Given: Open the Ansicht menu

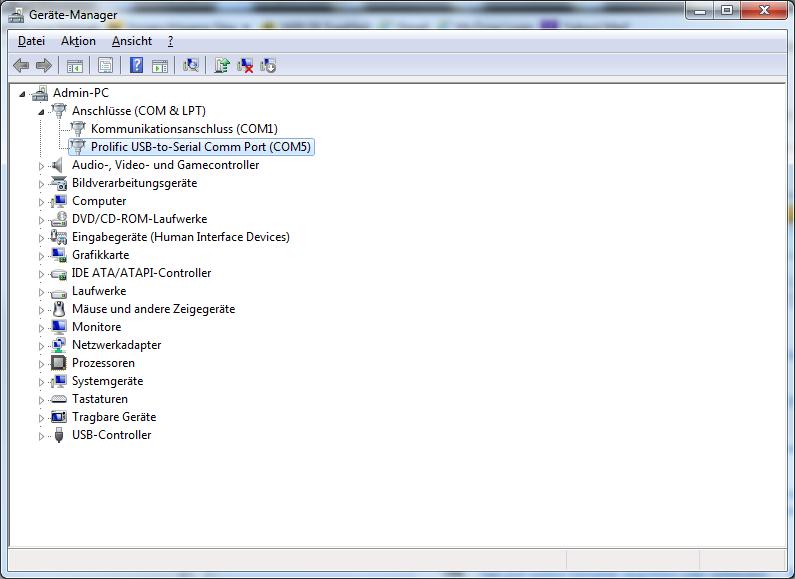Looking at the screenshot, I should coord(132,41).
